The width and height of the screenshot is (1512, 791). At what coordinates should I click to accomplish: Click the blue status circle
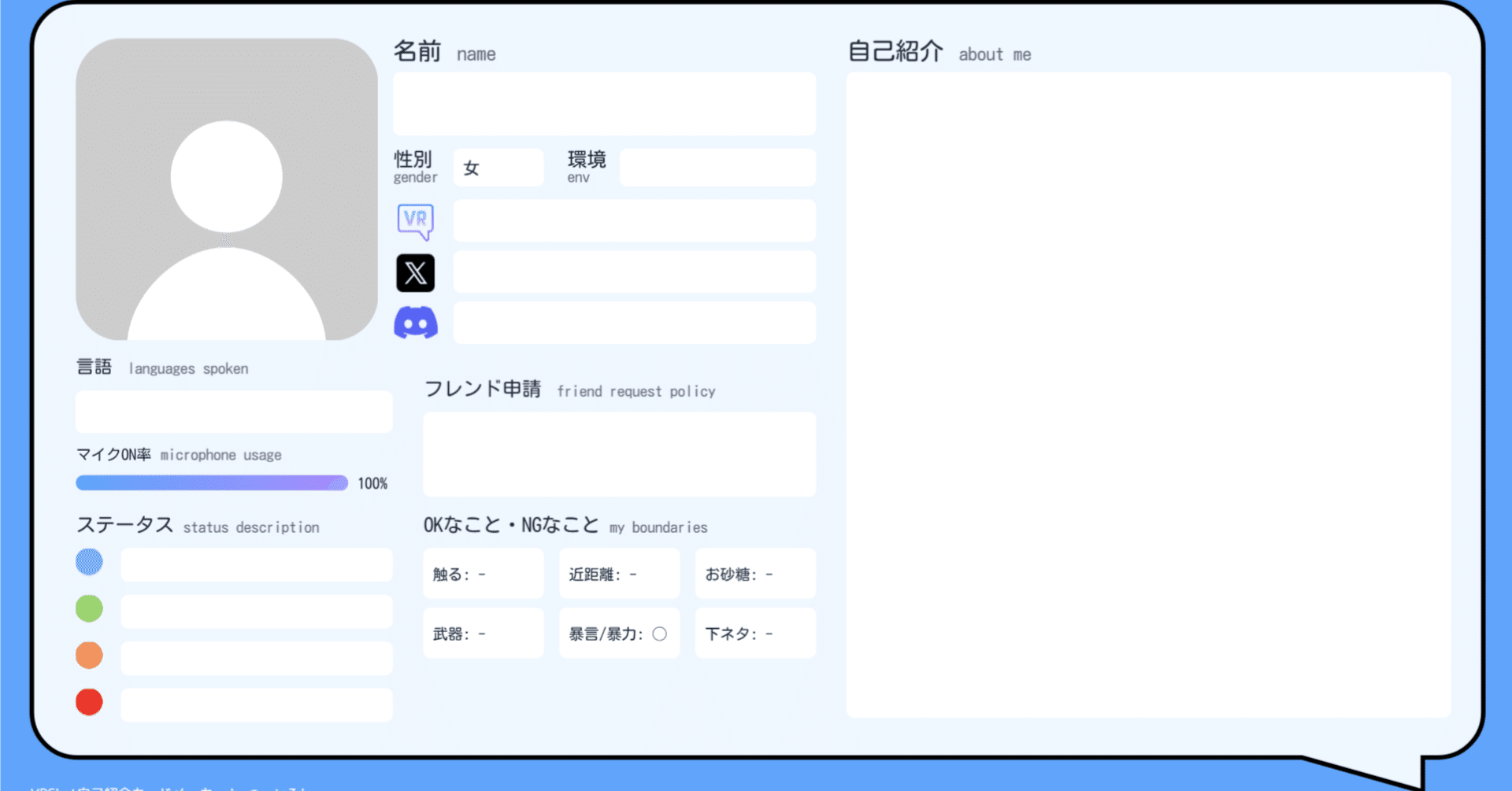tap(89, 562)
